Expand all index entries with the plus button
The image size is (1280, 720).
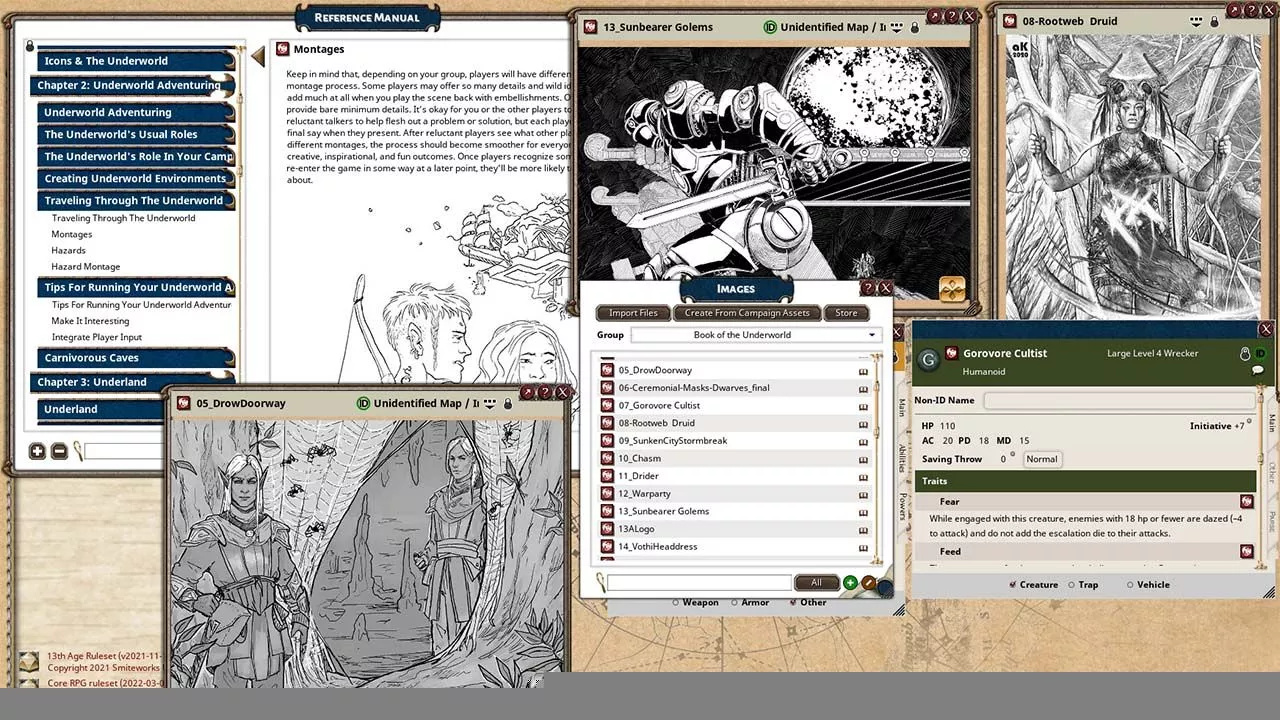pyautogui.click(x=37, y=451)
